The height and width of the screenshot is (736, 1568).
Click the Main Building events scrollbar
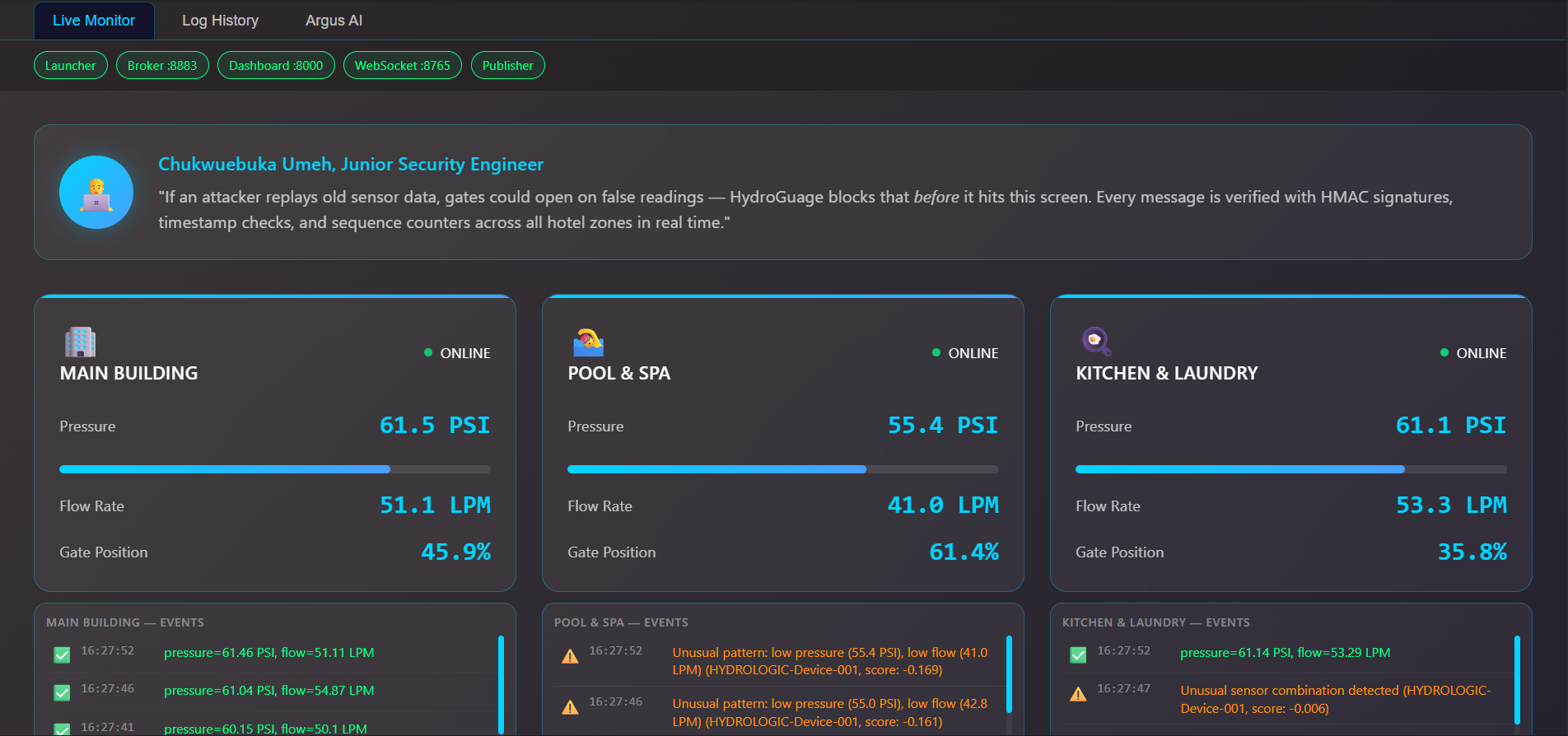tap(501, 685)
